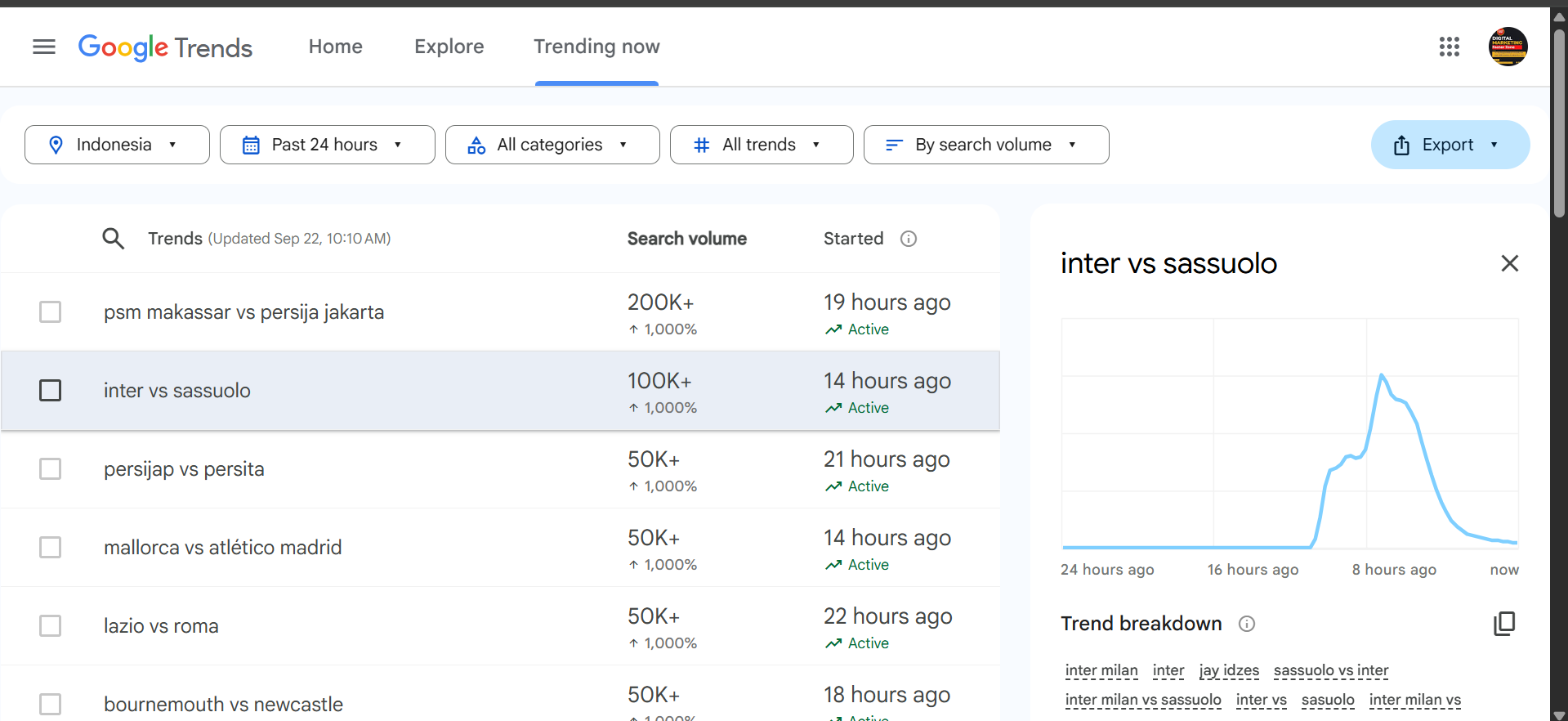
Task: Open the Google apps grid
Action: coord(1449,47)
